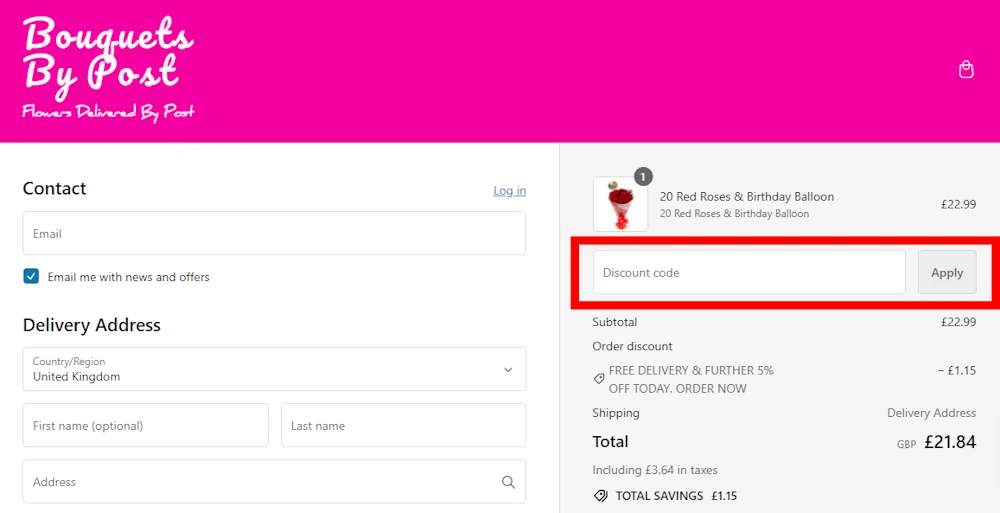The width and height of the screenshot is (1000, 513).
Task: Click the Last name field
Action: pyautogui.click(x=404, y=425)
